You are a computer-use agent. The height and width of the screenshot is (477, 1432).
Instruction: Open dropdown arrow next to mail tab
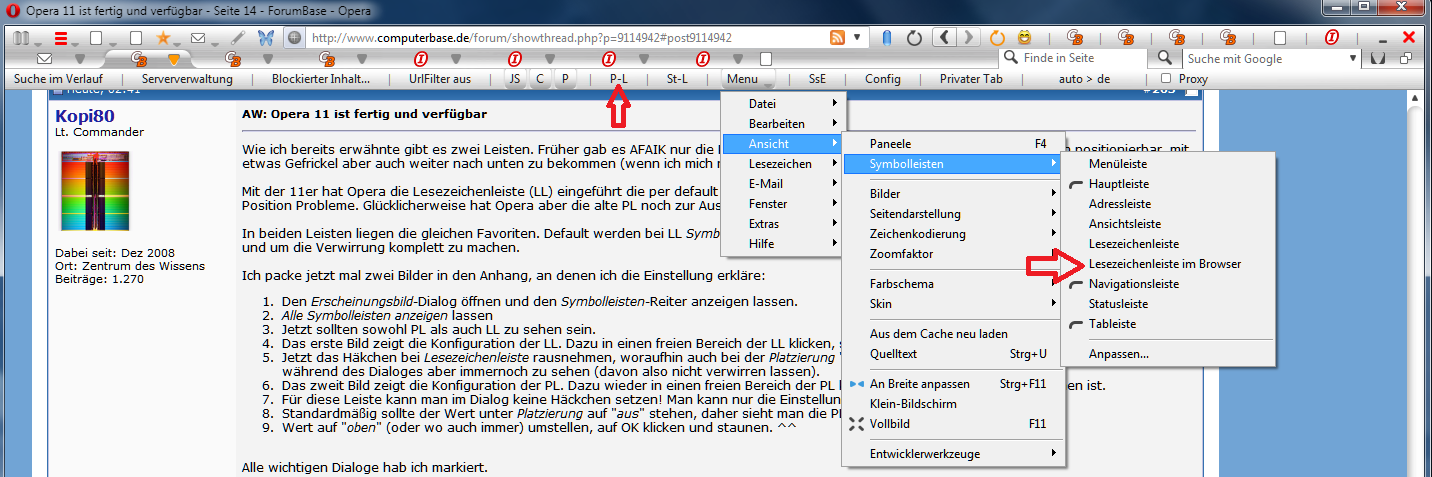79,59
